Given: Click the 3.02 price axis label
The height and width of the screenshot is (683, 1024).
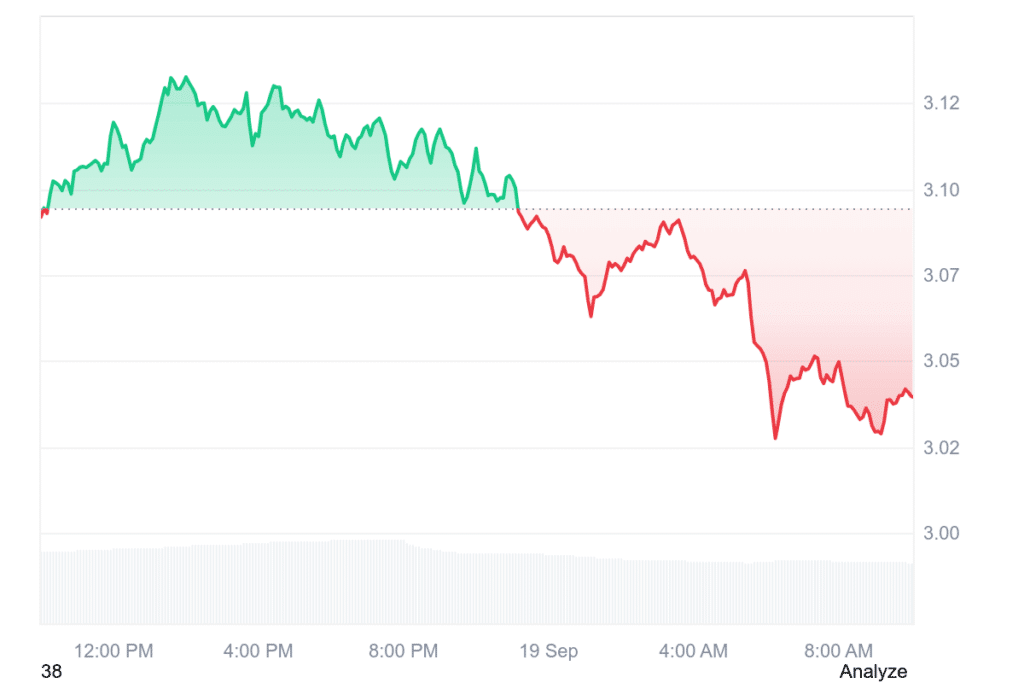Looking at the screenshot, I should click(x=941, y=448).
